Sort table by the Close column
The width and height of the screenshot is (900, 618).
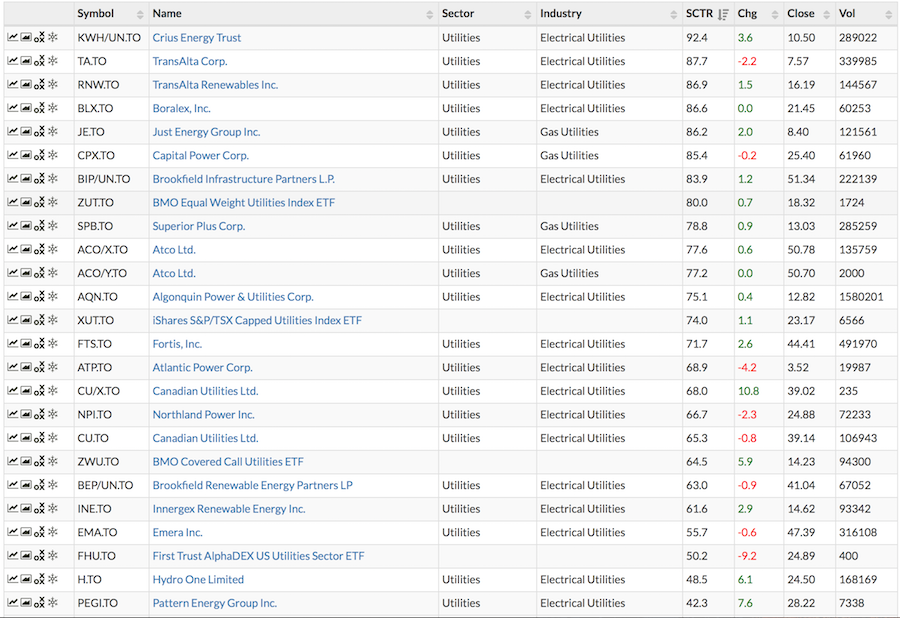[x=809, y=14]
